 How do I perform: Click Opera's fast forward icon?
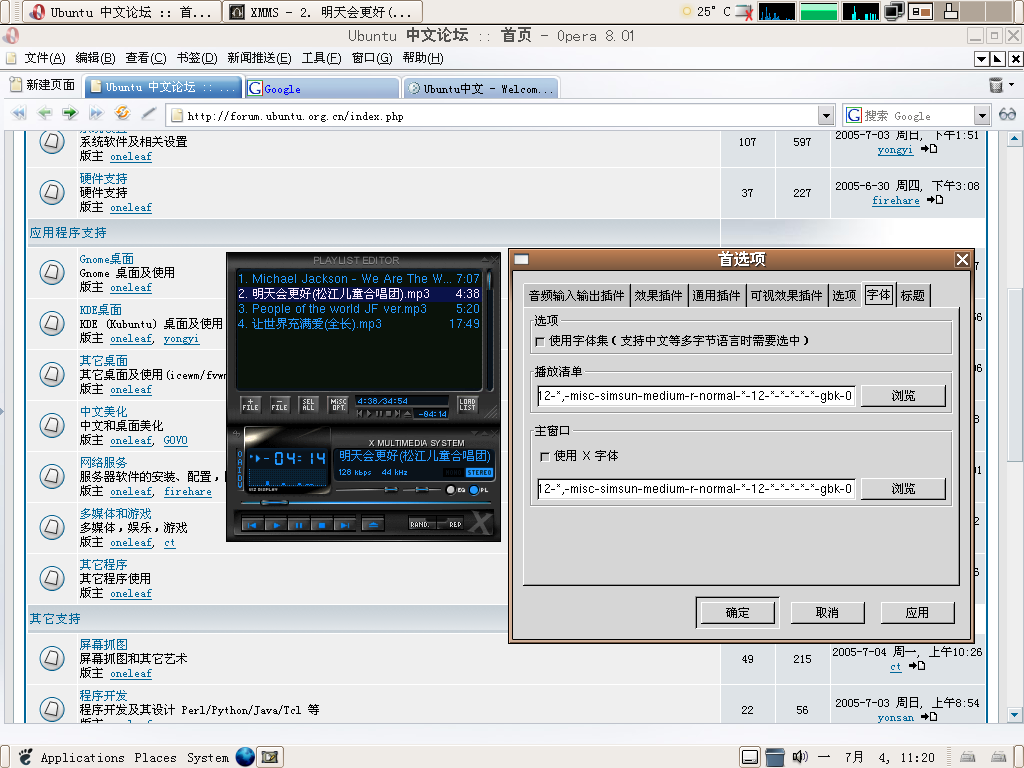96,113
